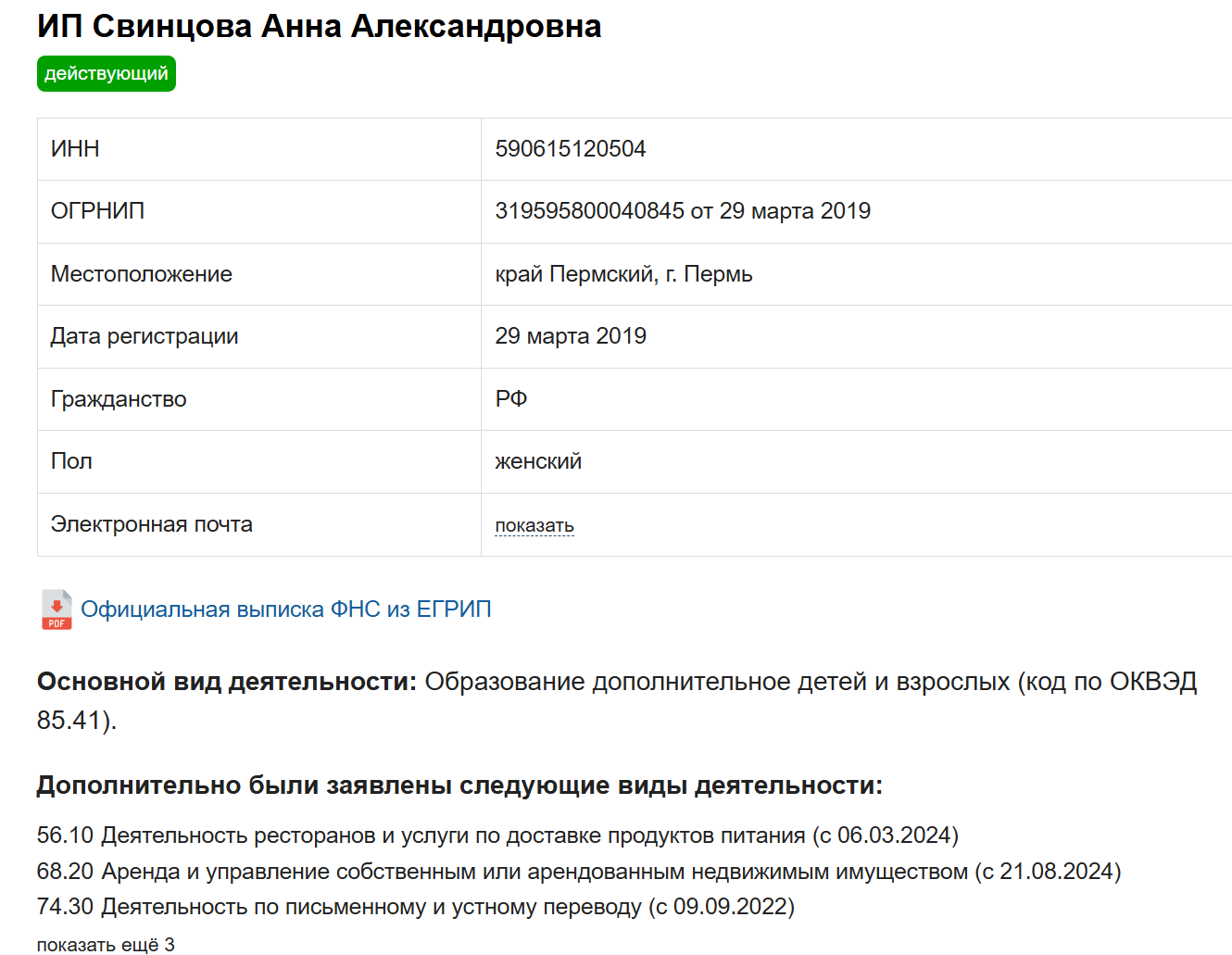This screenshot has height=955, width=1232.
Task: Click the registration date '29 марта 2019' value
Action: 571,336
